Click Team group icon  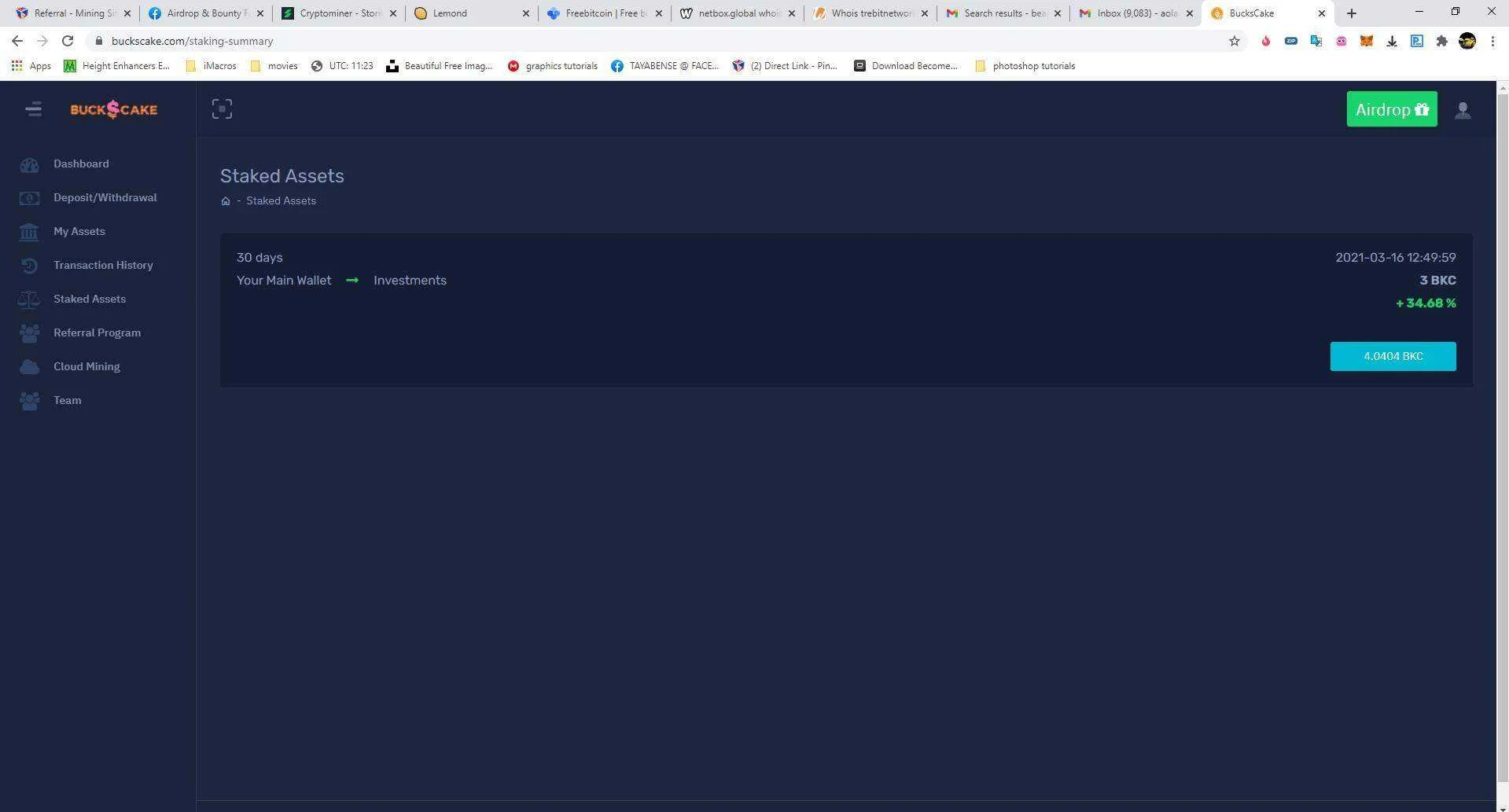pyautogui.click(x=30, y=401)
